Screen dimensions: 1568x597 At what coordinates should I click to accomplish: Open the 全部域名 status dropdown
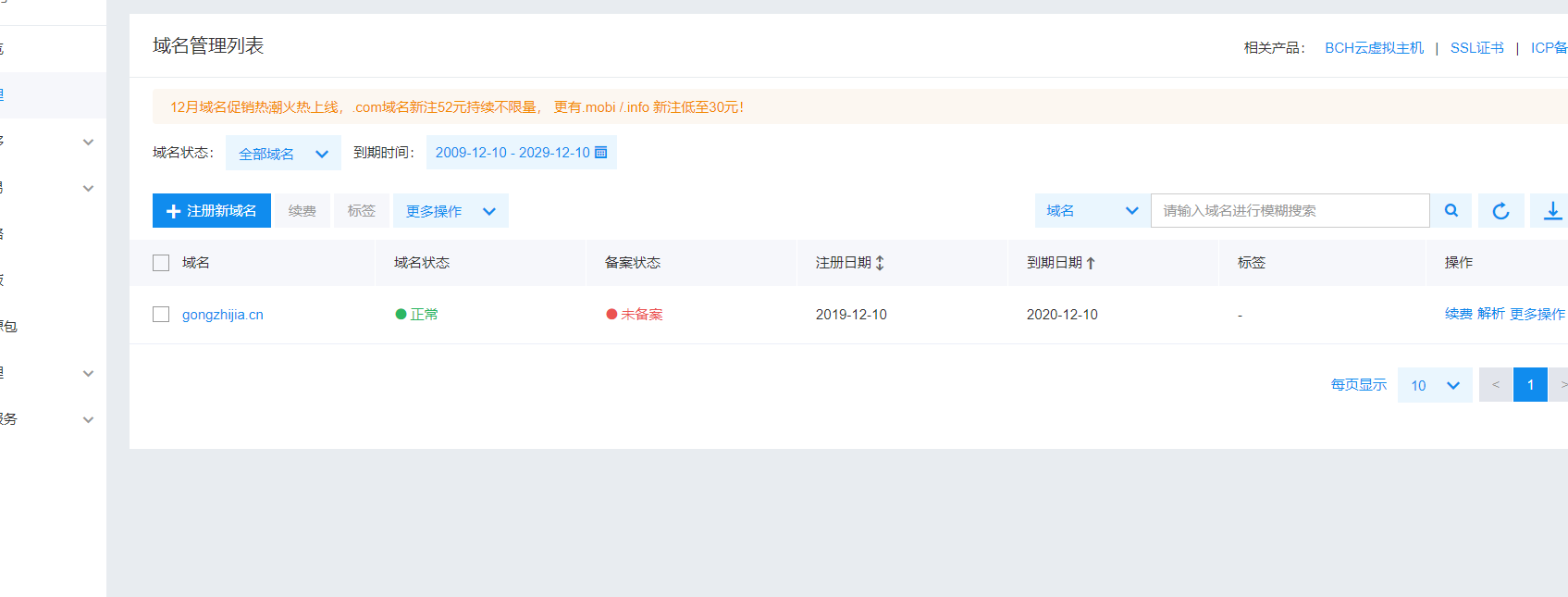[x=283, y=154]
